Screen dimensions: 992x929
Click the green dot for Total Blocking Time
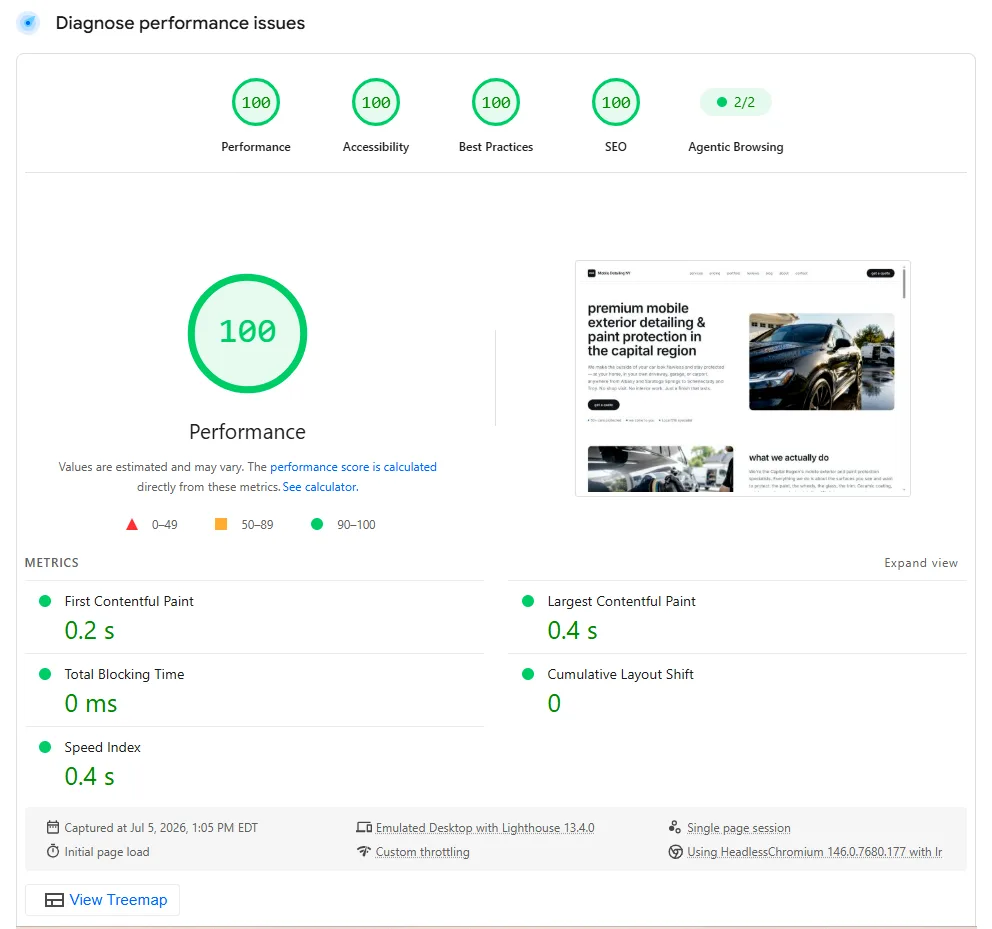45,674
